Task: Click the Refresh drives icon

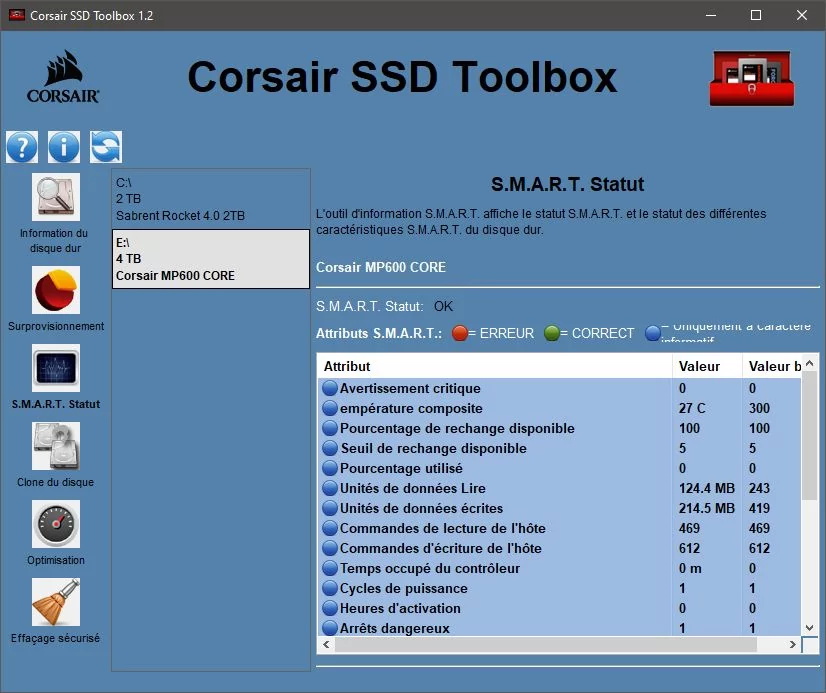Action: [x=106, y=147]
